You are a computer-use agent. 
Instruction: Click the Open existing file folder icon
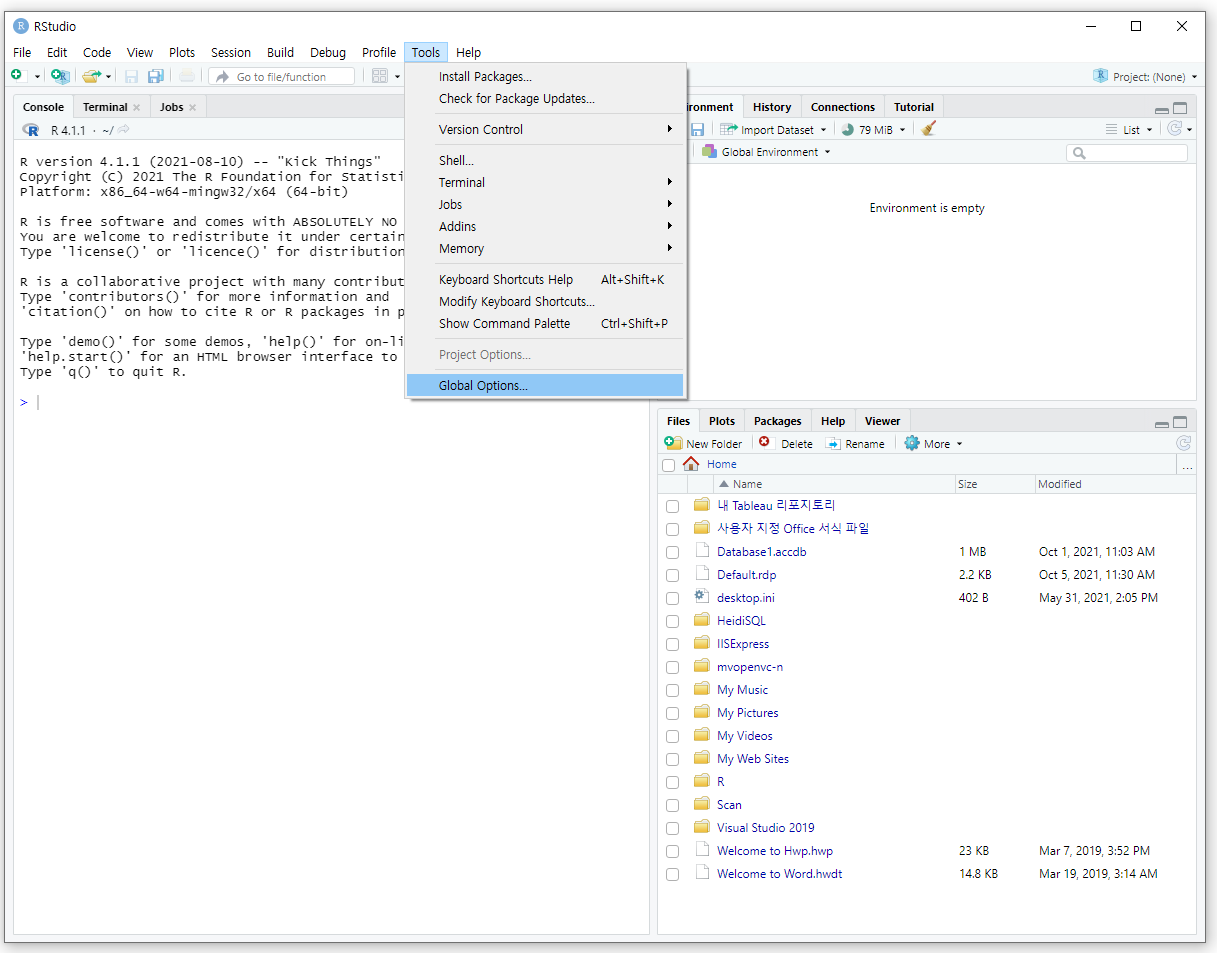point(91,76)
